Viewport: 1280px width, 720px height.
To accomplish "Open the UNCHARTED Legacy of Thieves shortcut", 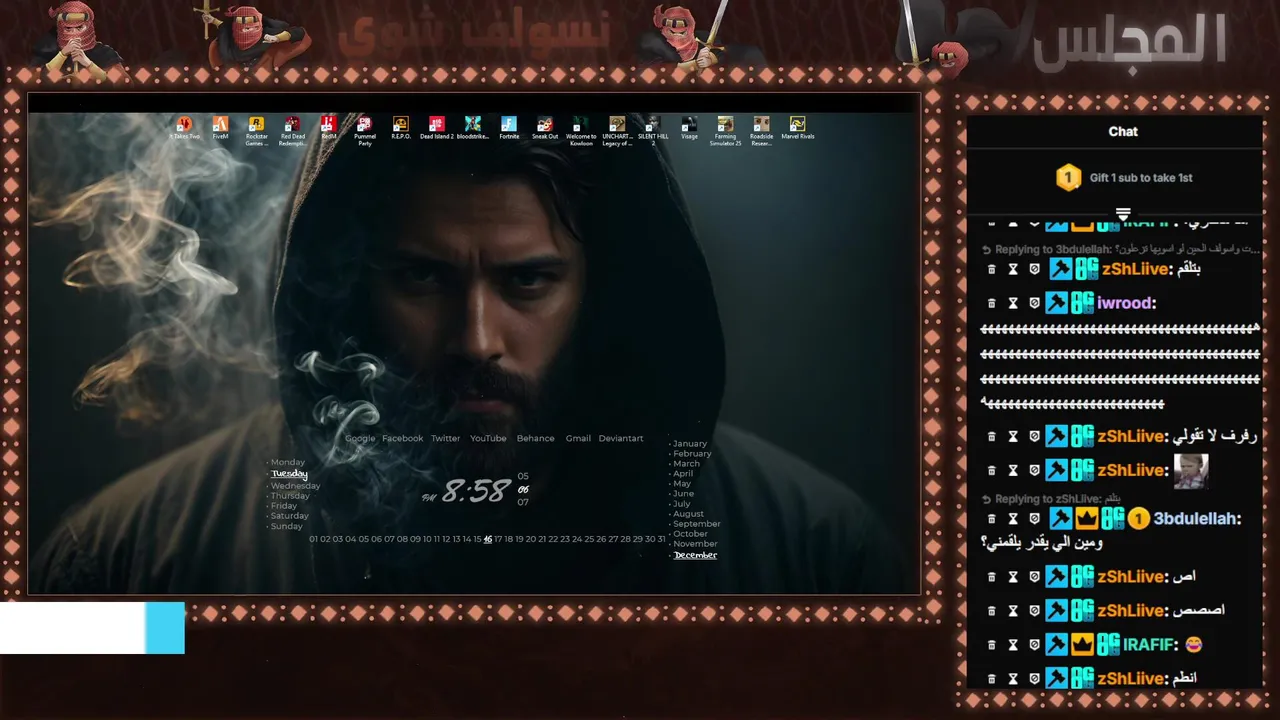I will pos(617,130).
